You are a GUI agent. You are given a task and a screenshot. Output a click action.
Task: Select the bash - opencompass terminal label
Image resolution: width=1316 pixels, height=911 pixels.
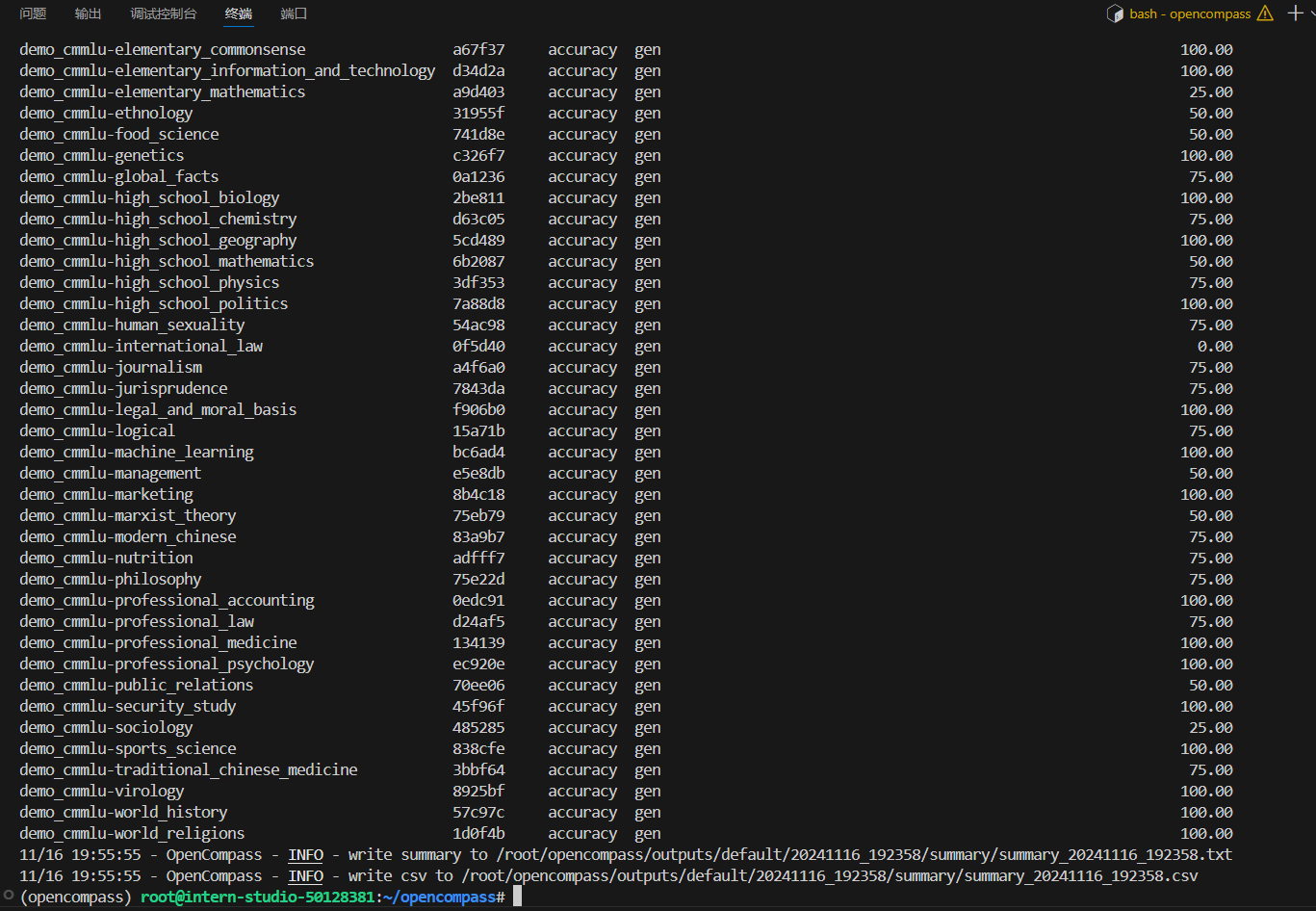(1190, 13)
